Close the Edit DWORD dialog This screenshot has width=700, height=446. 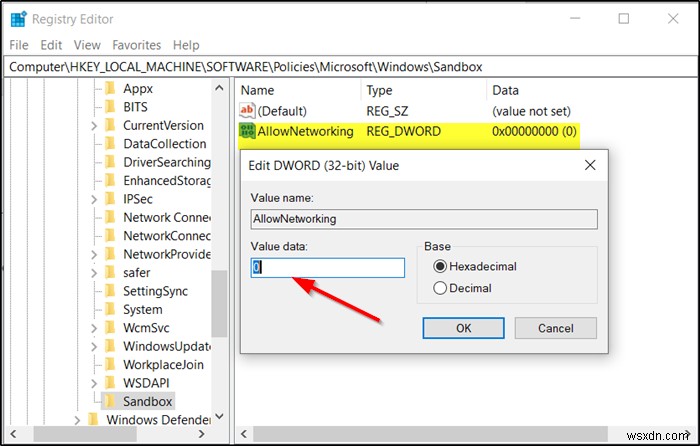coord(590,165)
